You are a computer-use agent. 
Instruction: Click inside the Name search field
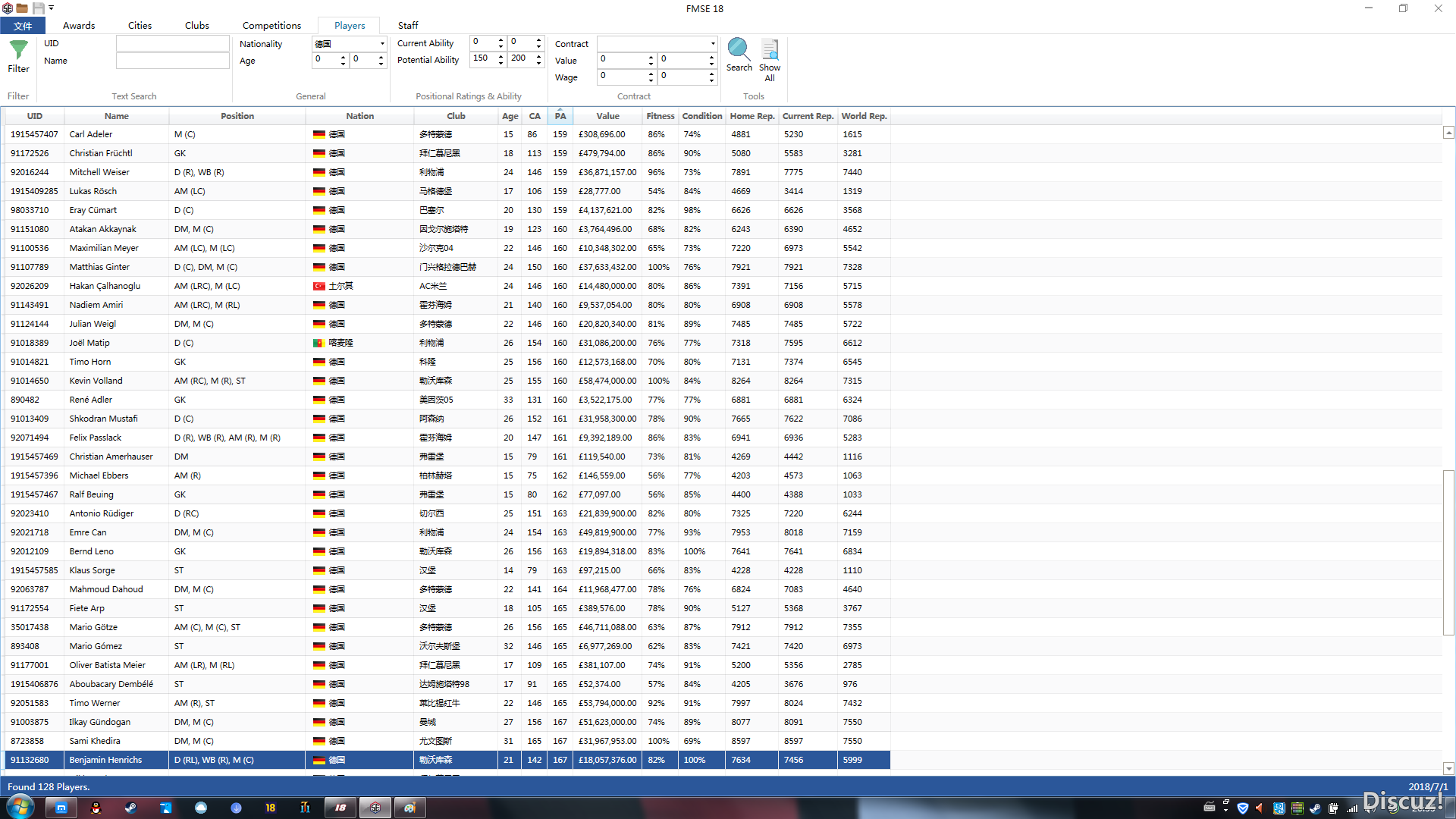[173, 61]
